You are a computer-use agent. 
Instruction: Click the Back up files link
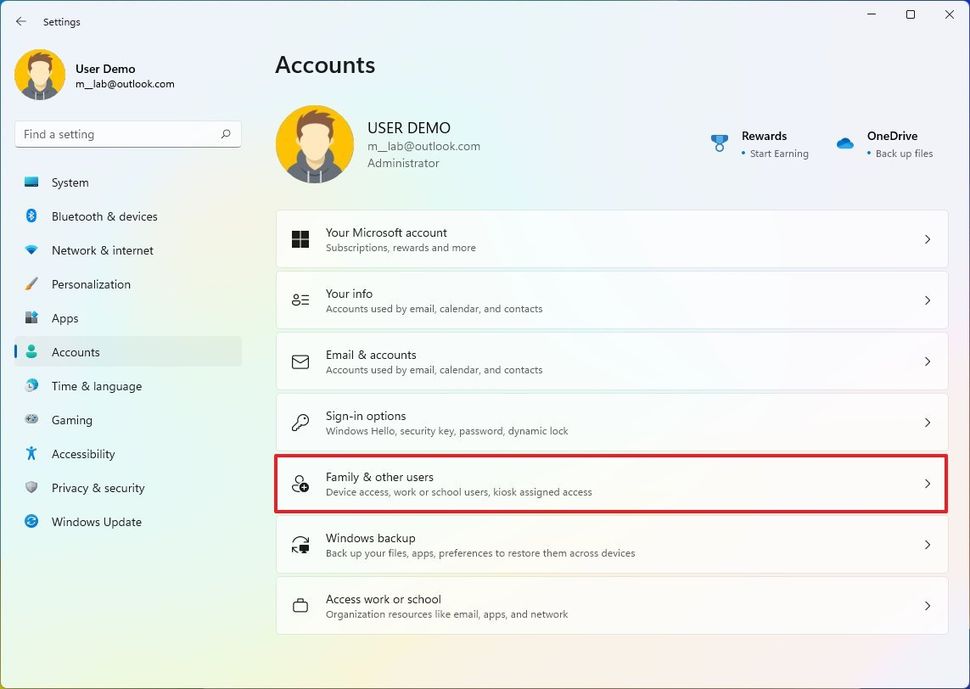point(904,154)
